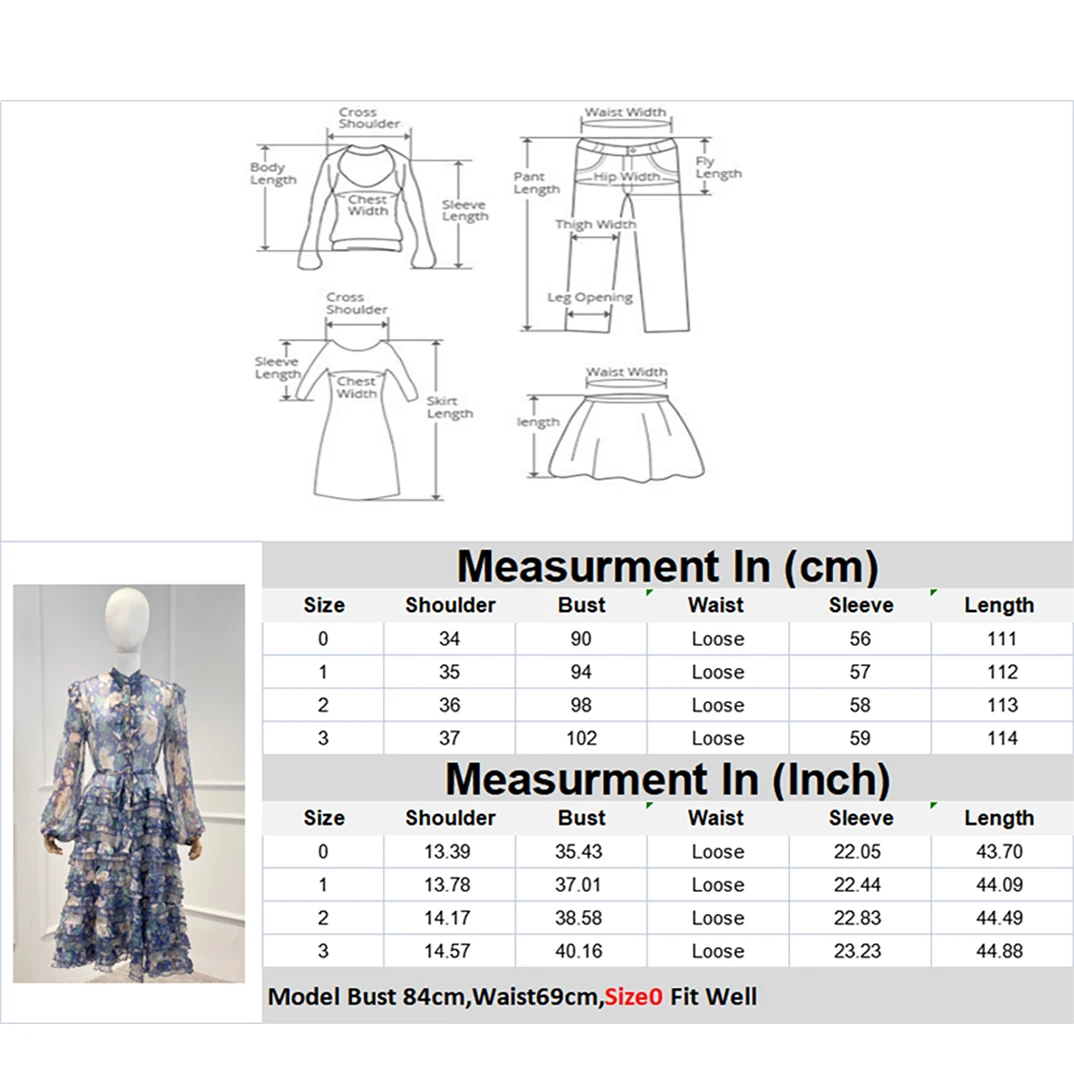Select sleeve value 23.23 in inch table

click(858, 951)
